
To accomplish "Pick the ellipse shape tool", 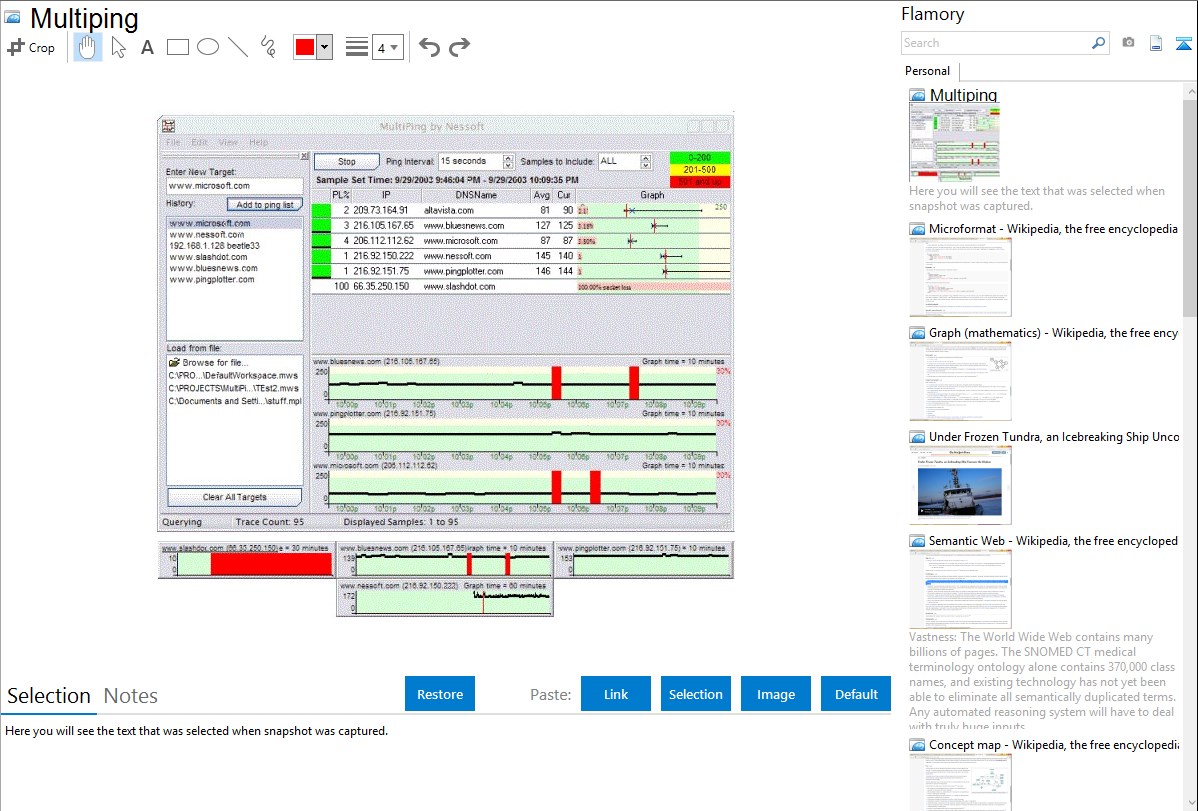I will tap(208, 47).
